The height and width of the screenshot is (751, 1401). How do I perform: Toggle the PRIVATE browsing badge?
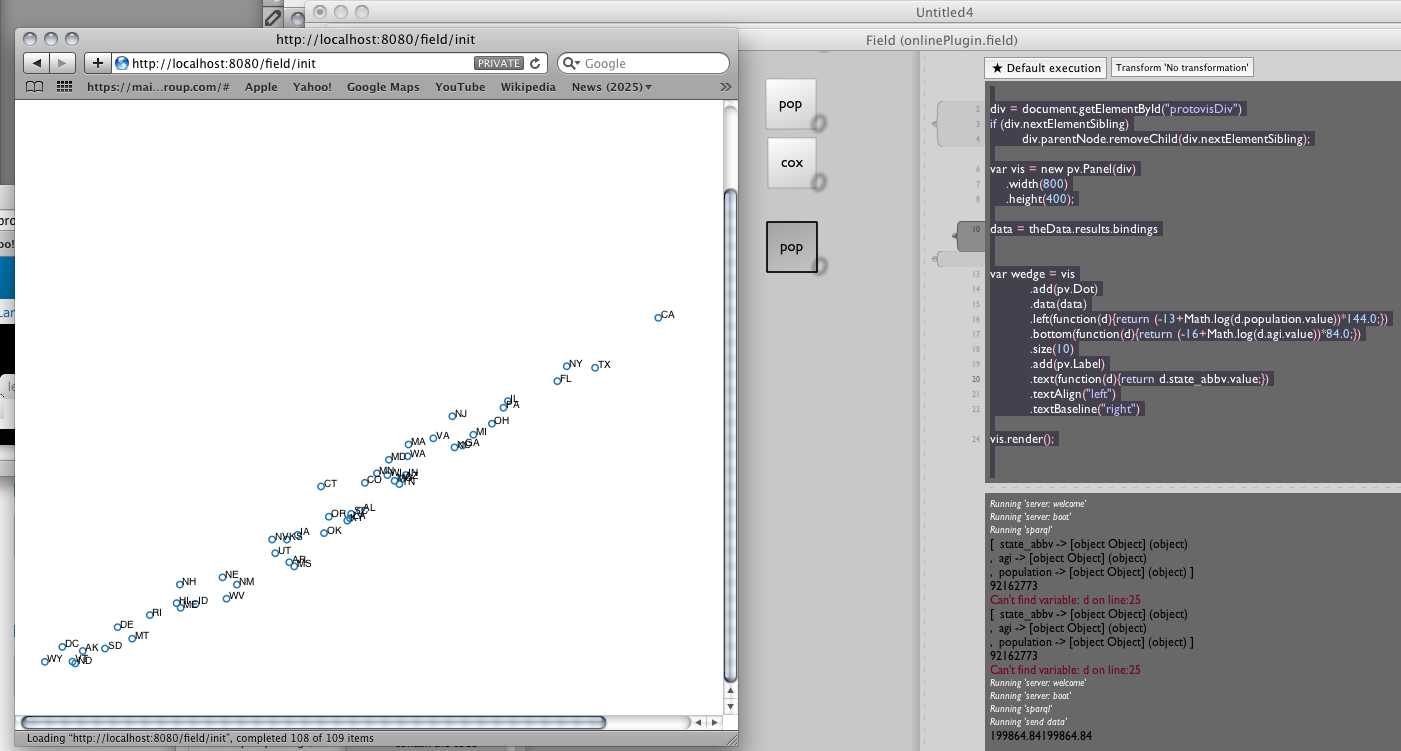(x=498, y=63)
